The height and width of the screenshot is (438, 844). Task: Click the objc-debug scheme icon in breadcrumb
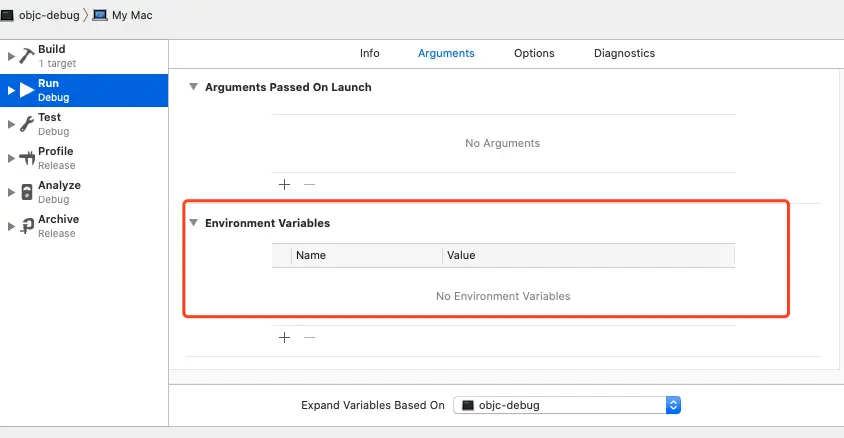(x=8, y=15)
